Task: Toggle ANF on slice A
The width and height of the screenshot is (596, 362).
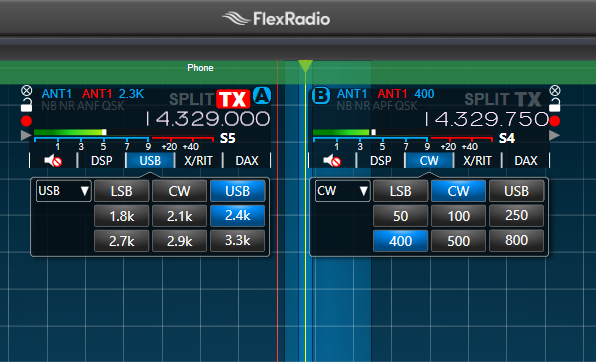Action: pyautogui.click(x=88, y=105)
